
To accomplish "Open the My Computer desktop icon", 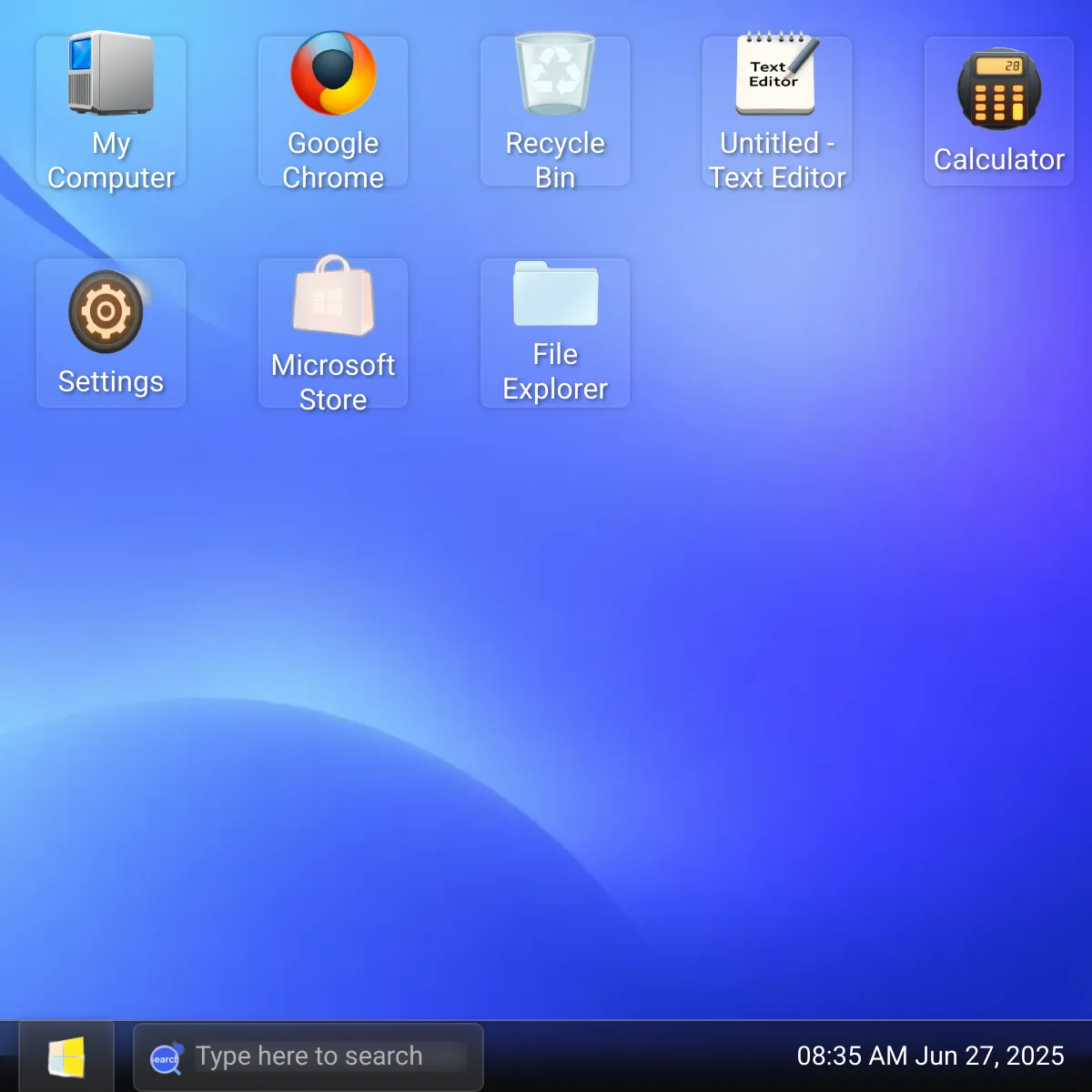I will (111, 111).
